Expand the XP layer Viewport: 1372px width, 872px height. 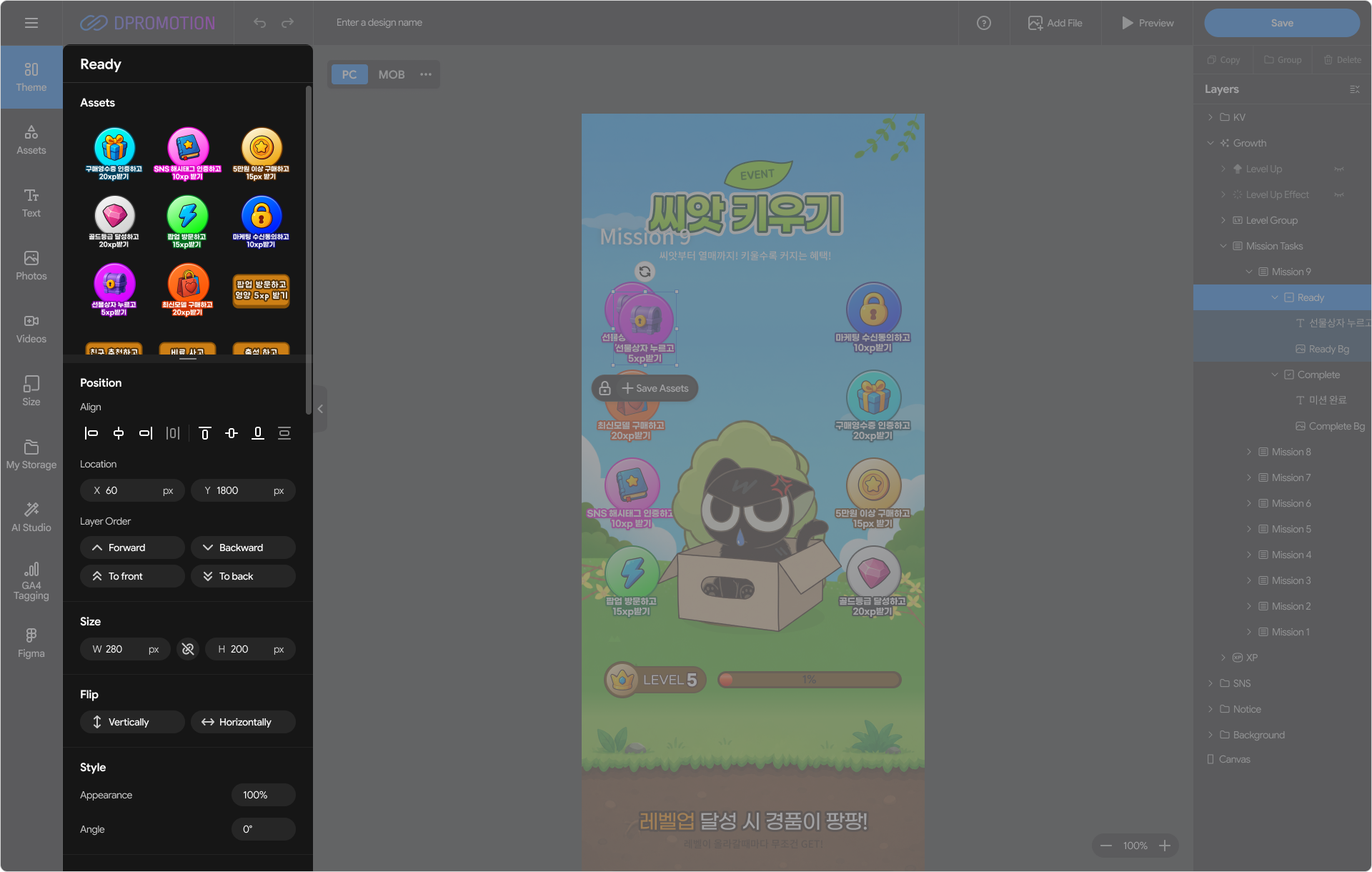1223,658
